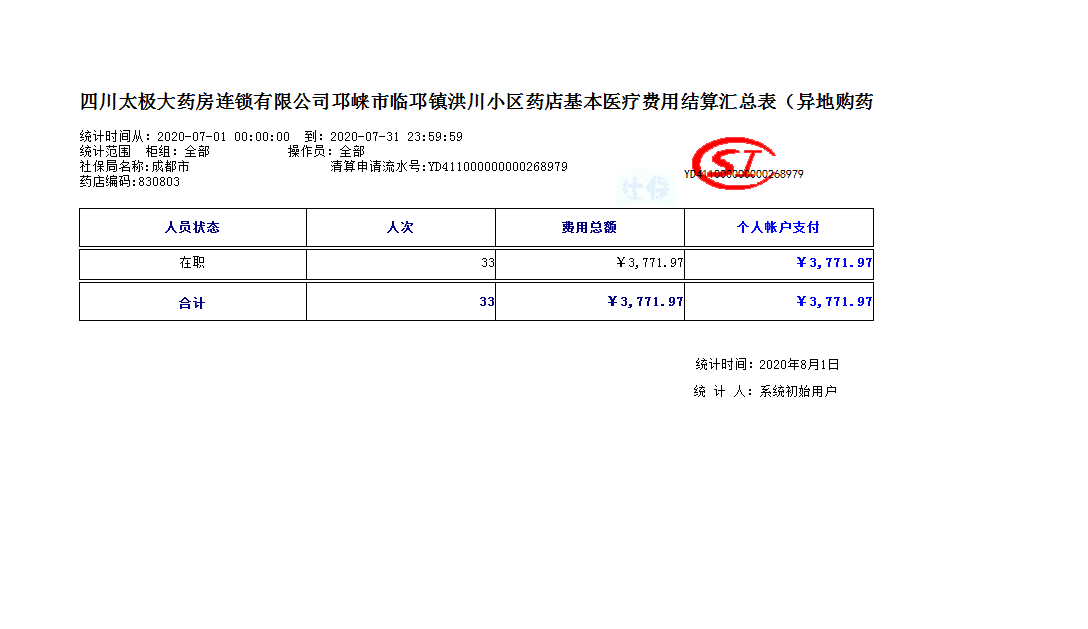The image size is (1088, 629).
Task: Click the 药店编码:830803 line
Action: coord(130,182)
